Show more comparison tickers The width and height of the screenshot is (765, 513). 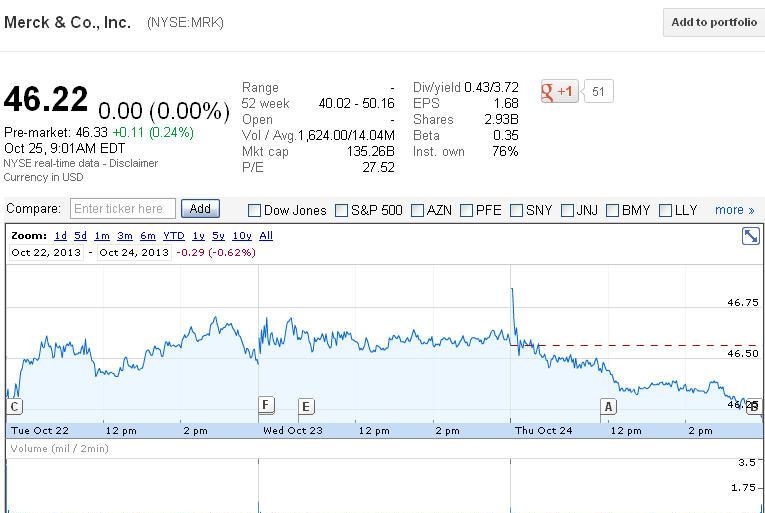coord(734,210)
